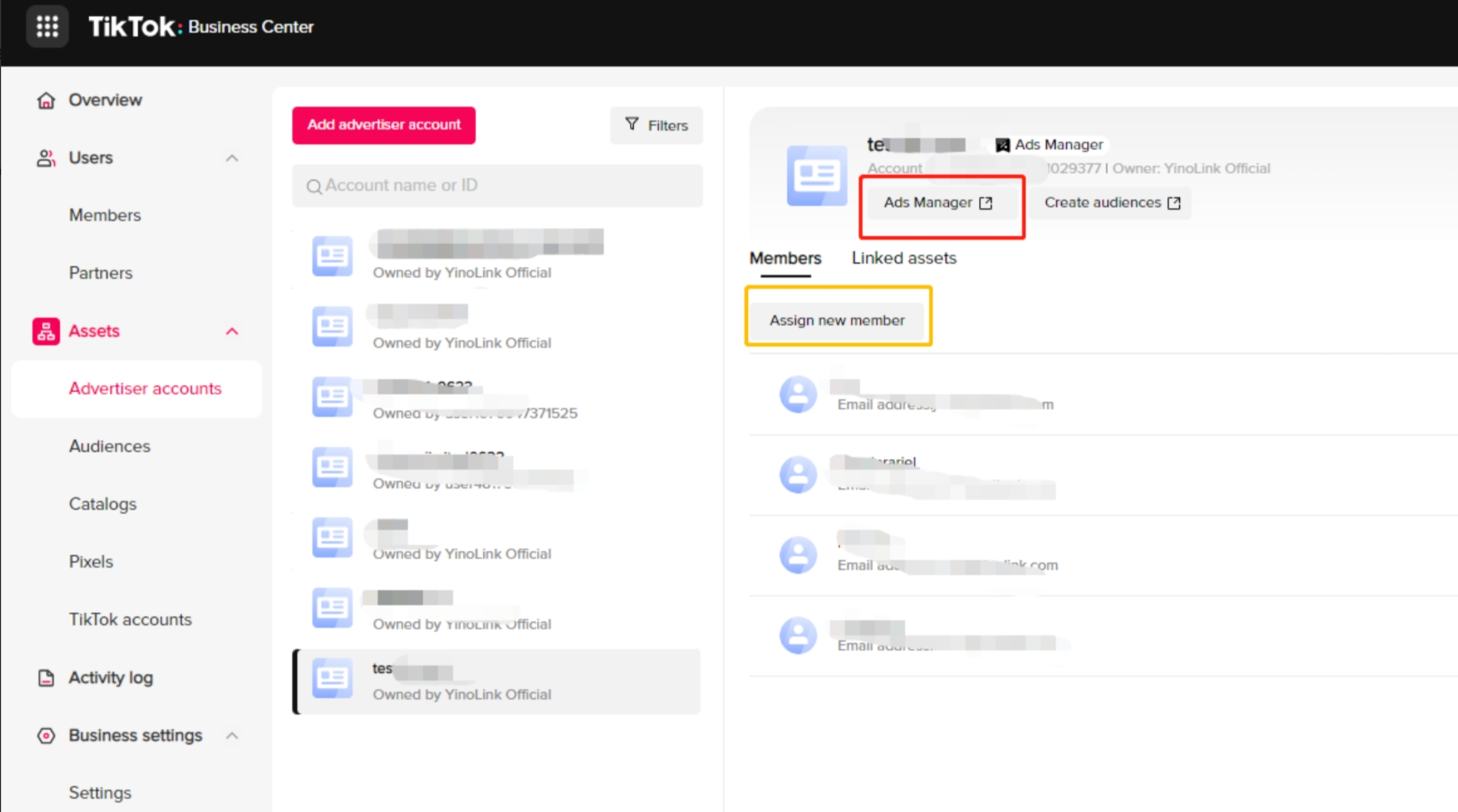Open Activity log in the sidebar
1458x812 pixels.
(111, 678)
